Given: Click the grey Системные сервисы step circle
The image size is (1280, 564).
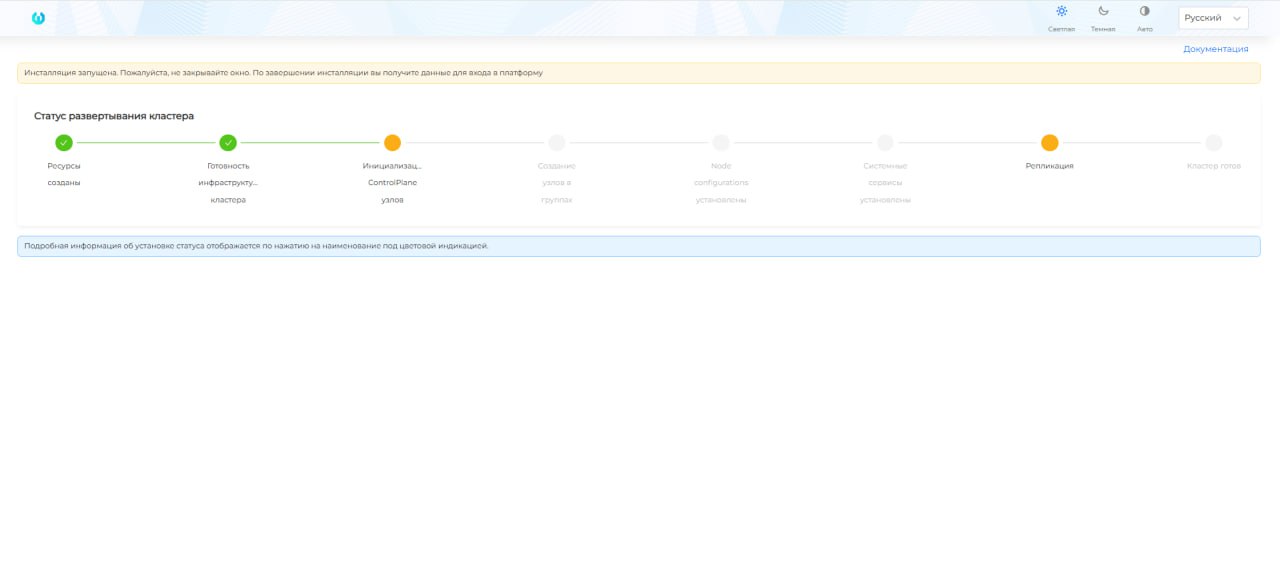Looking at the screenshot, I should pyautogui.click(x=885, y=143).
